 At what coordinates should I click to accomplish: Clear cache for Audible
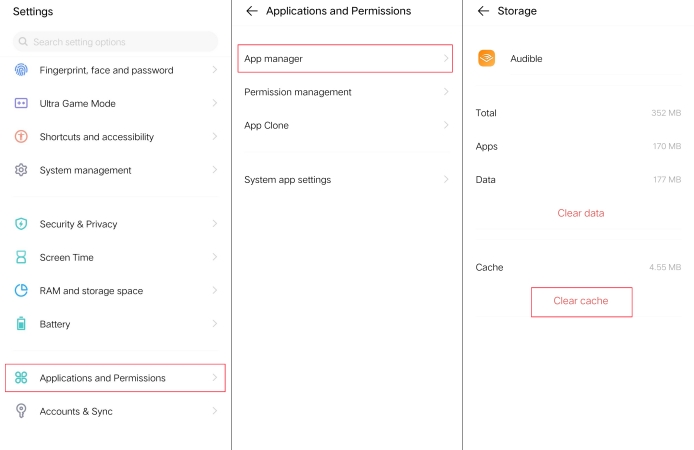(x=581, y=301)
